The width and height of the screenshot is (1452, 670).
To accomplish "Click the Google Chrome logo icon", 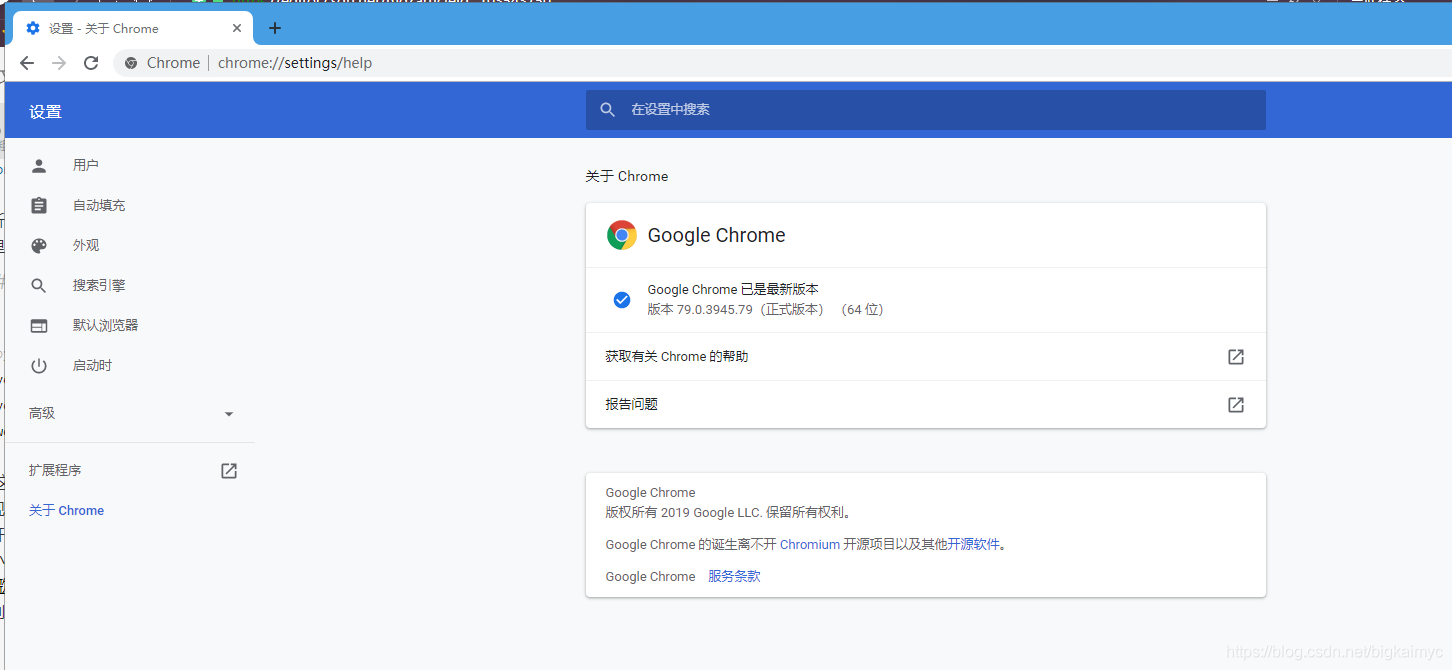I will (622, 235).
